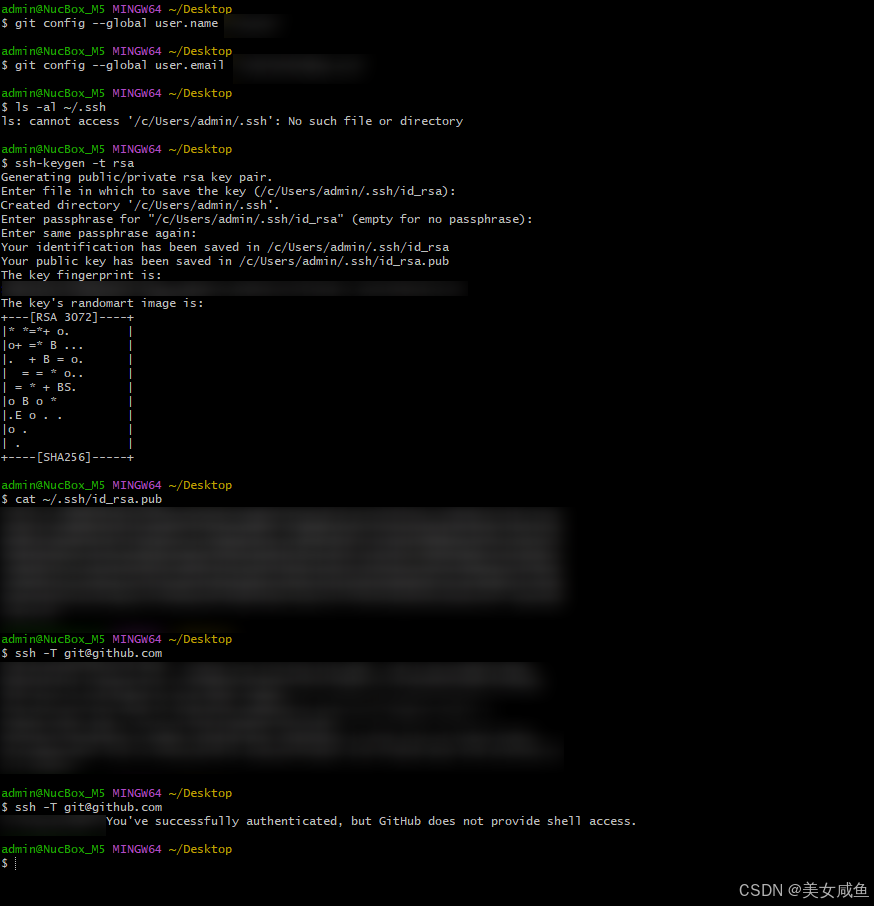
Task: Click the first 'admin@NucBox_M5' prompt at the top
Action: (53, 9)
